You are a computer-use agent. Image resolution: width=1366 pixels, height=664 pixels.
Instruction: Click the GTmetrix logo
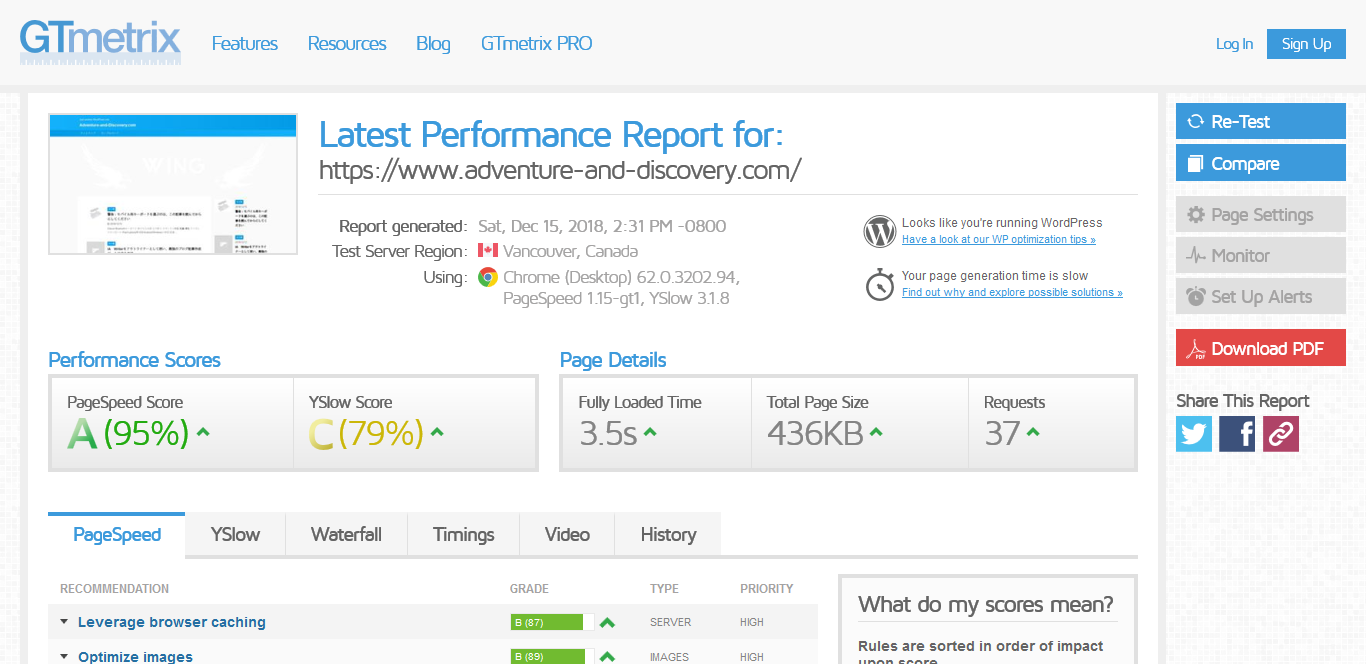[100, 42]
